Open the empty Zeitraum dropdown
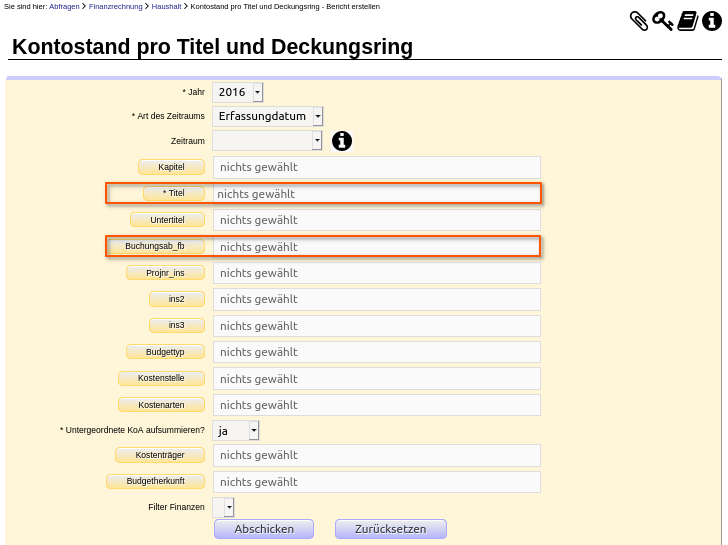Screen dimensions: 728x545 coord(267,140)
